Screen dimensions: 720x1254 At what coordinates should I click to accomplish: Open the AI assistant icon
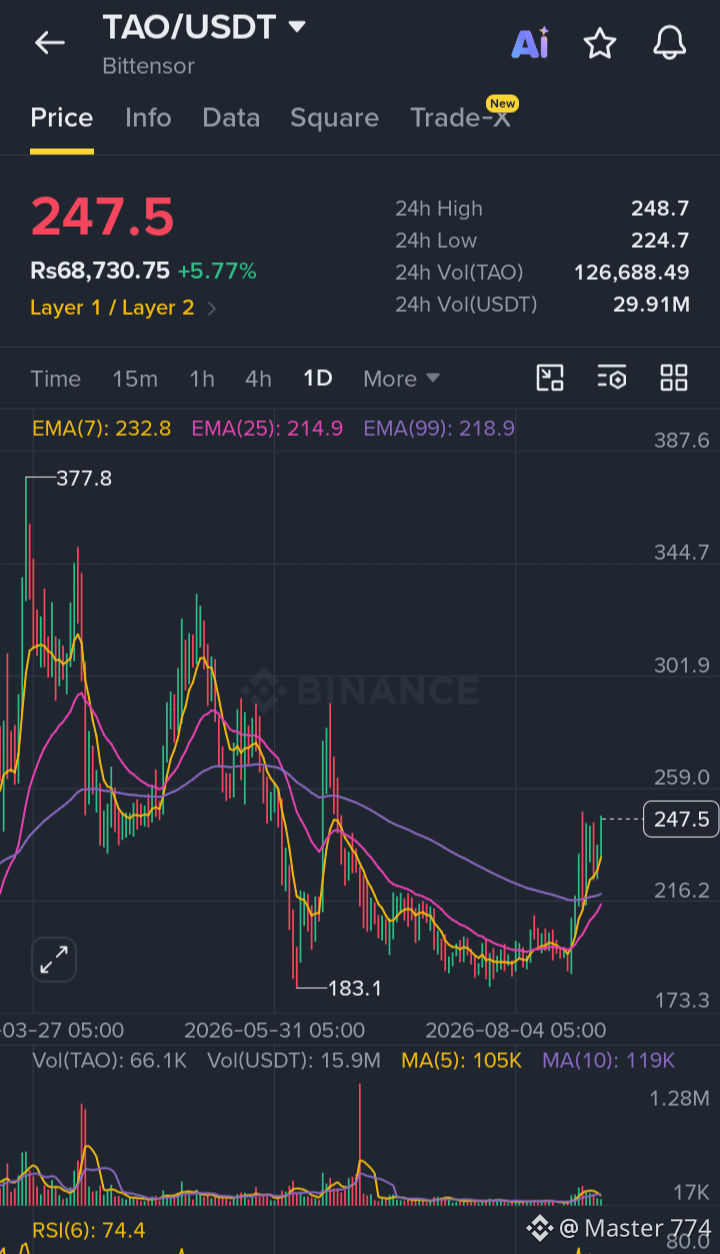coord(530,43)
